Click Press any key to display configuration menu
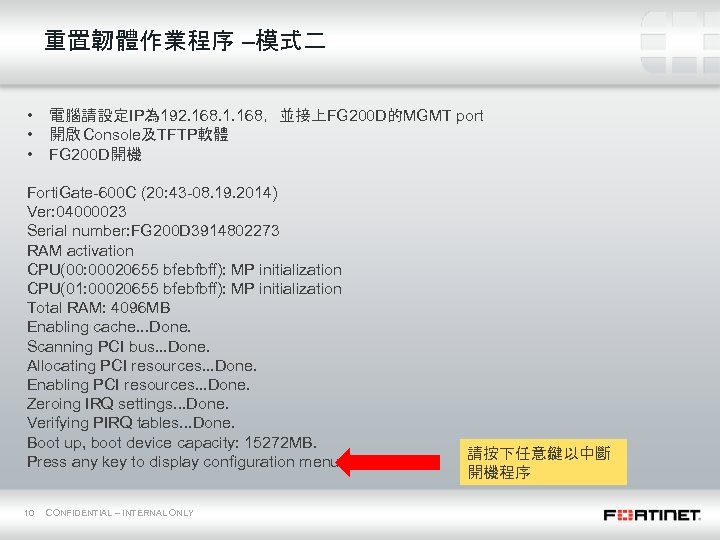 pyautogui.click(x=183, y=462)
